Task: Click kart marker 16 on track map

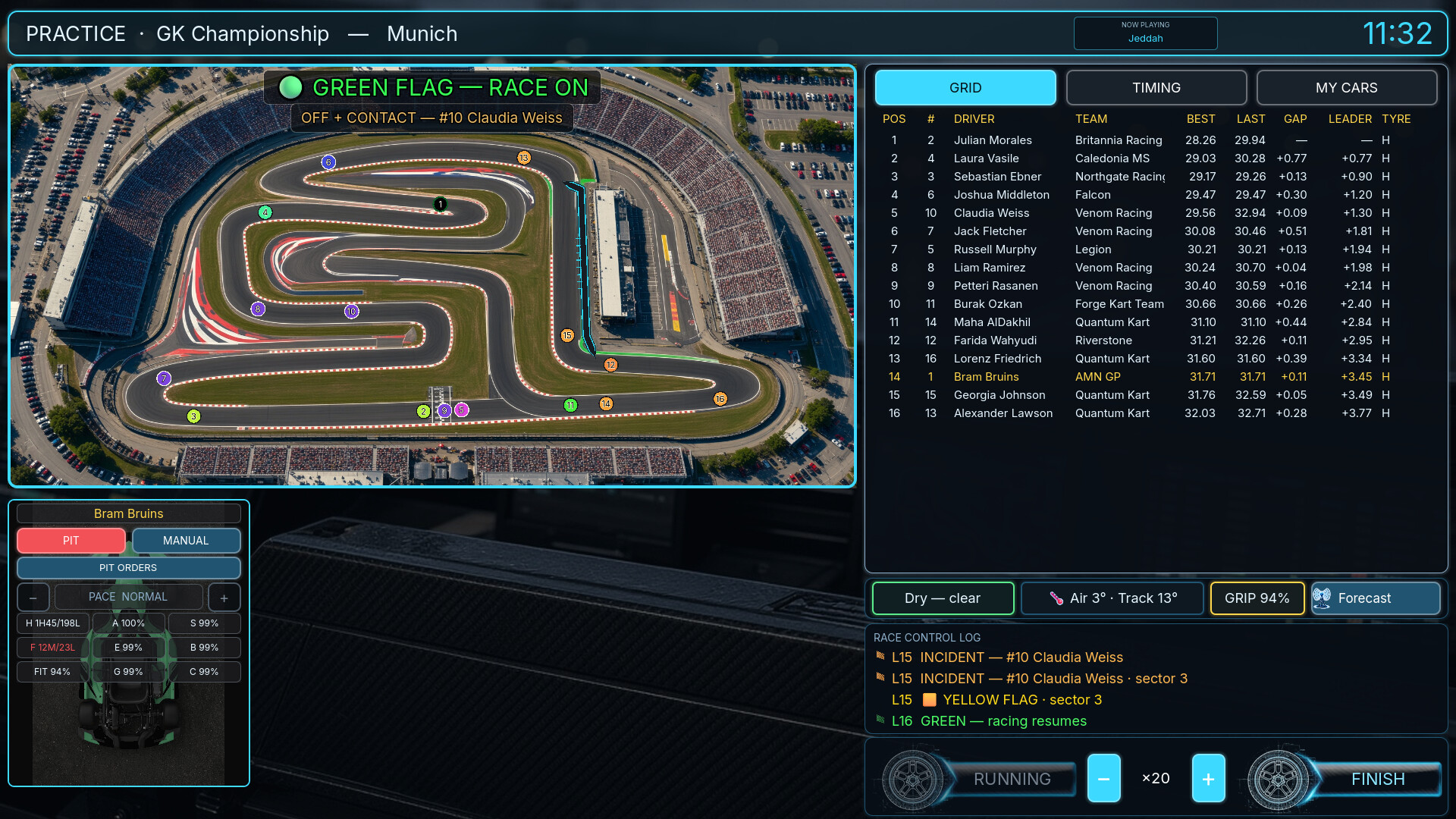Action: (x=720, y=399)
